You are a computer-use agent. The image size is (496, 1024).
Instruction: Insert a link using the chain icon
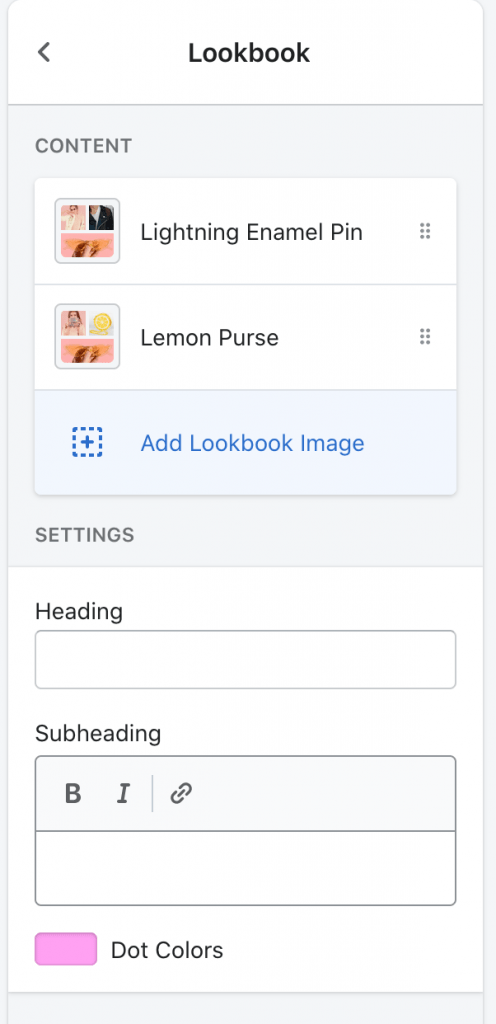(x=181, y=793)
